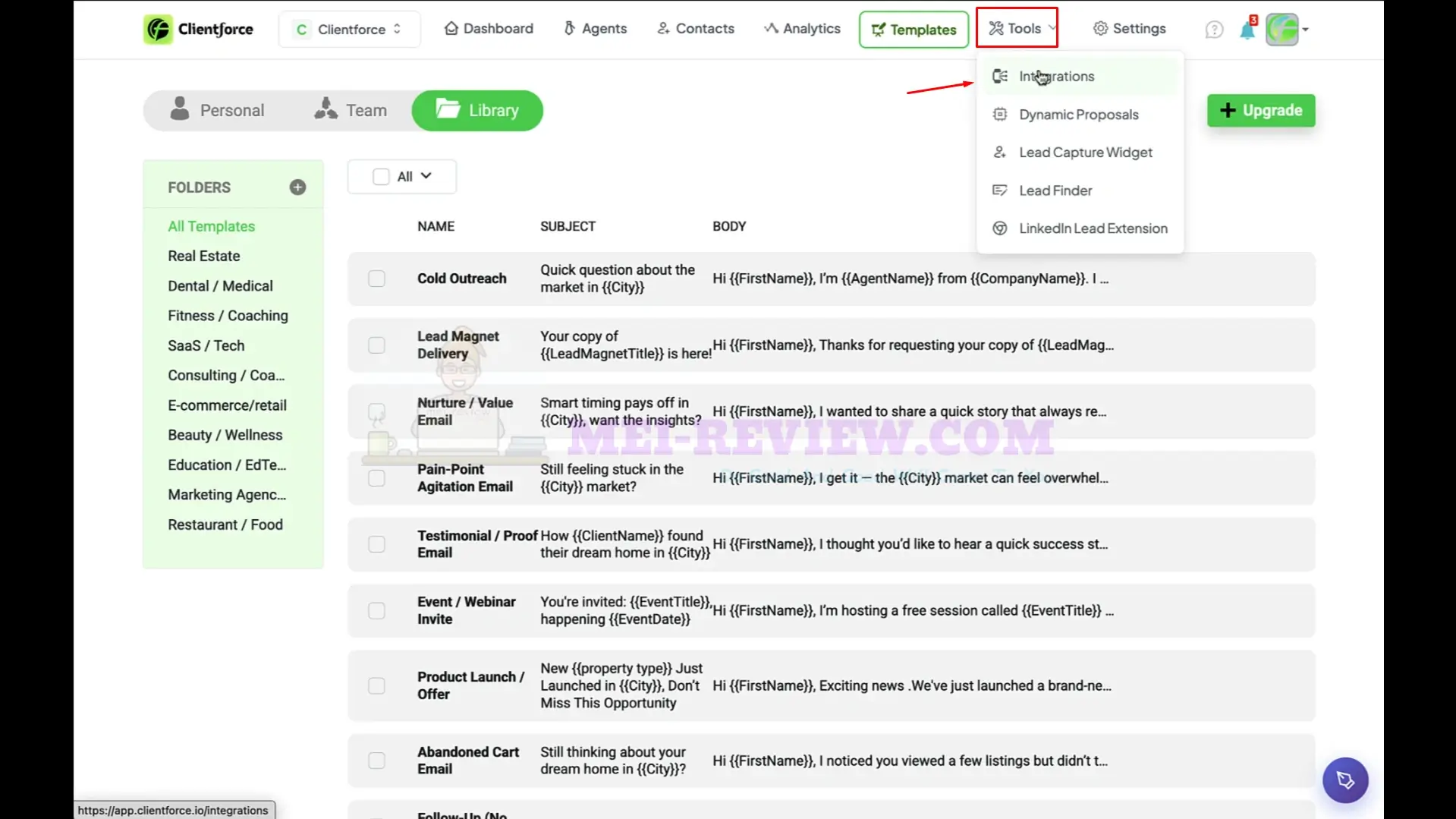
Task: Tick the Cold Outreach row checkbox
Action: pyautogui.click(x=376, y=279)
